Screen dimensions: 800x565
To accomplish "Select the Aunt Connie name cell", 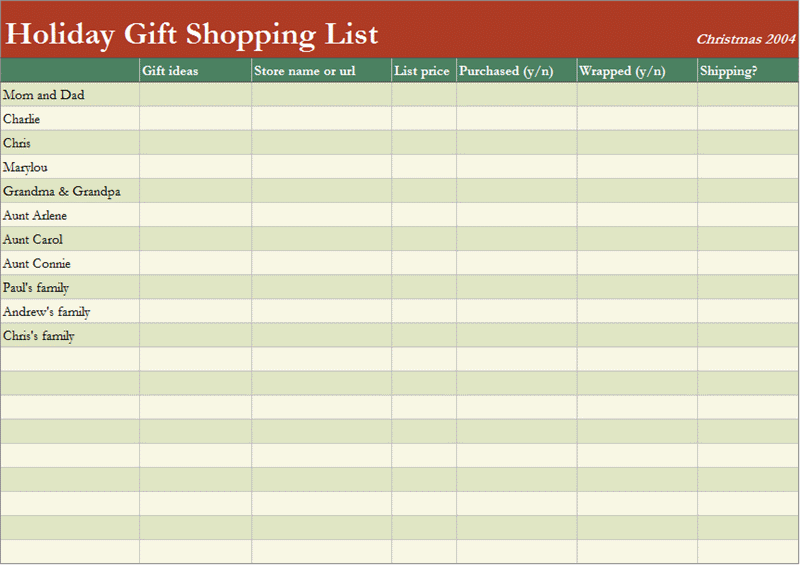I will (70, 263).
